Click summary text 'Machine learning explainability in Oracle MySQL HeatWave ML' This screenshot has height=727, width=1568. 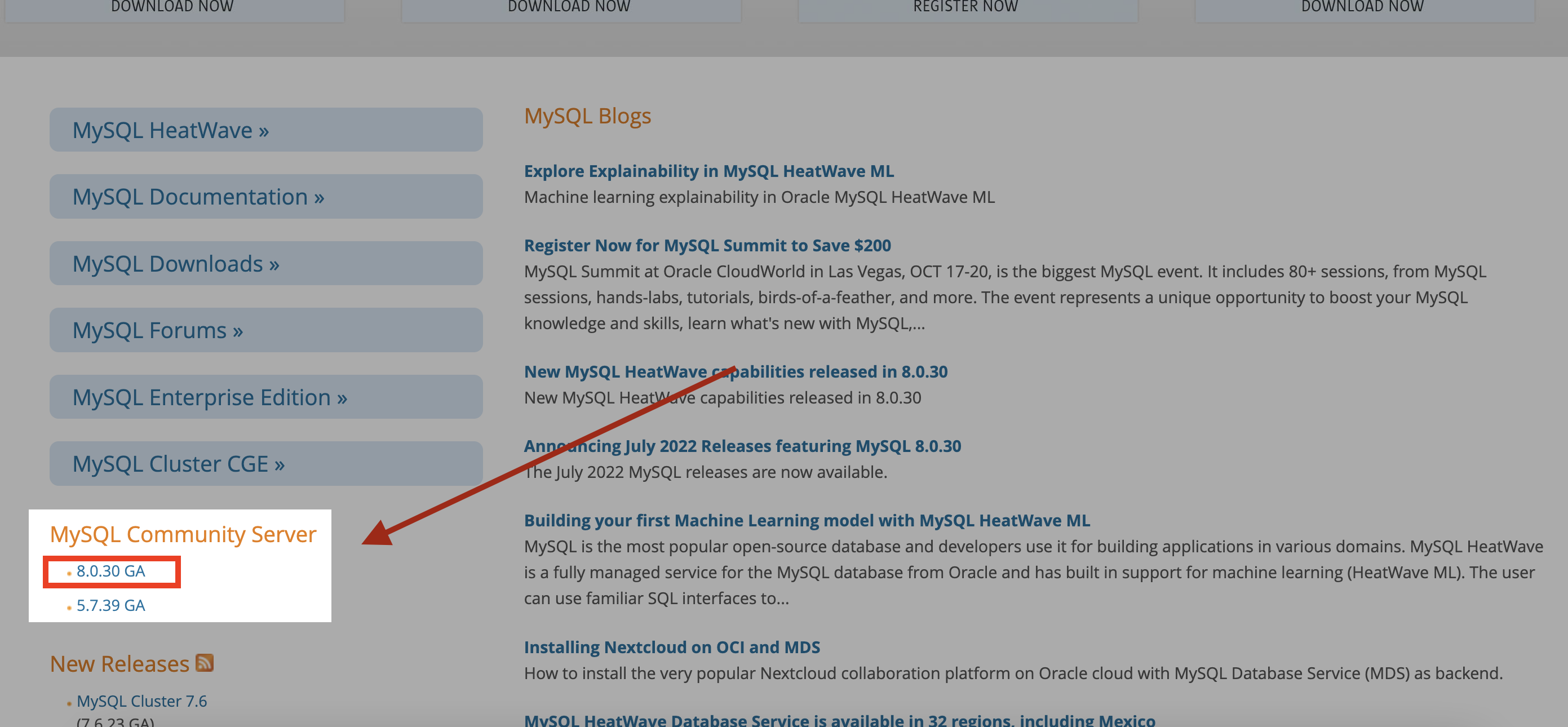tap(760, 197)
